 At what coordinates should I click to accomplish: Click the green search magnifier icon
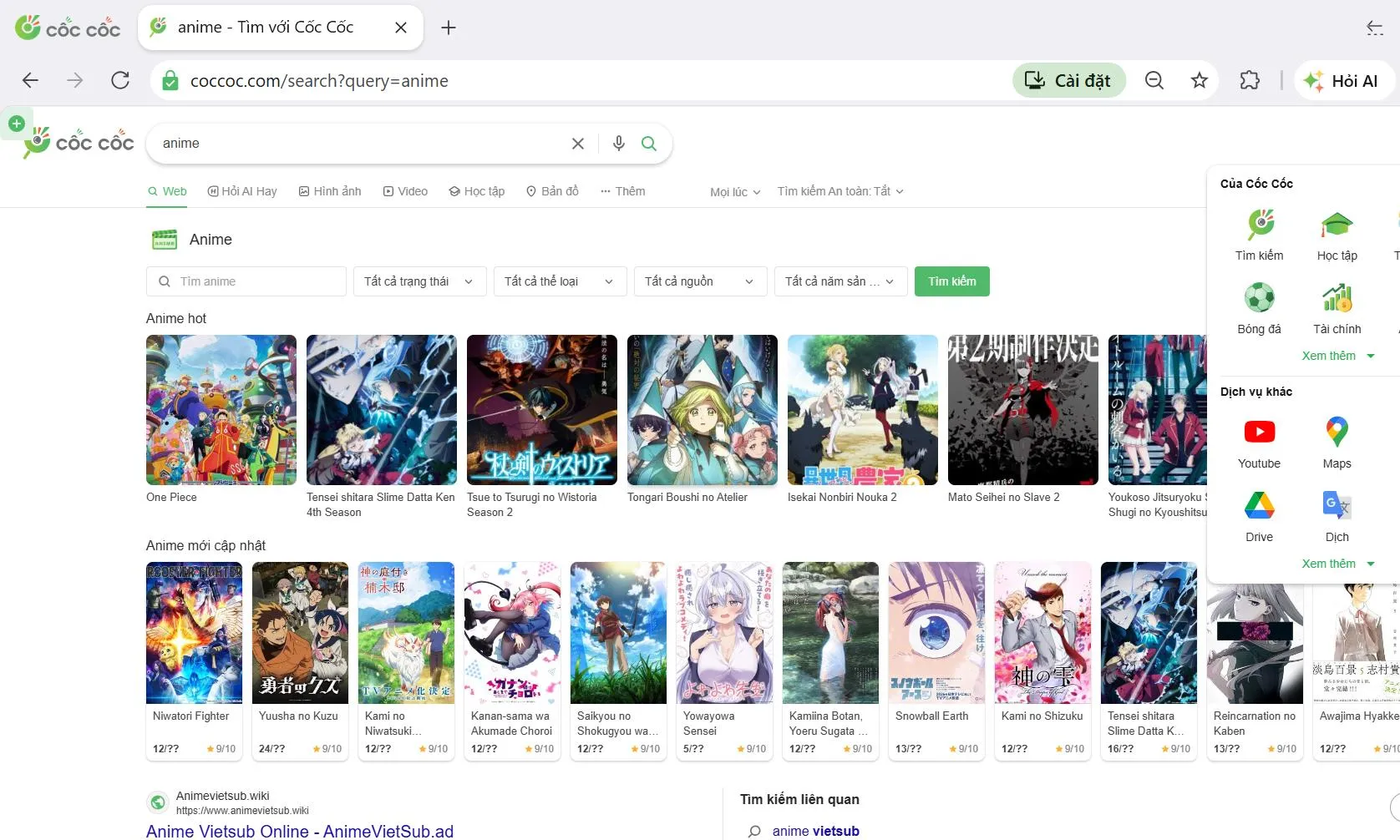[x=649, y=144]
